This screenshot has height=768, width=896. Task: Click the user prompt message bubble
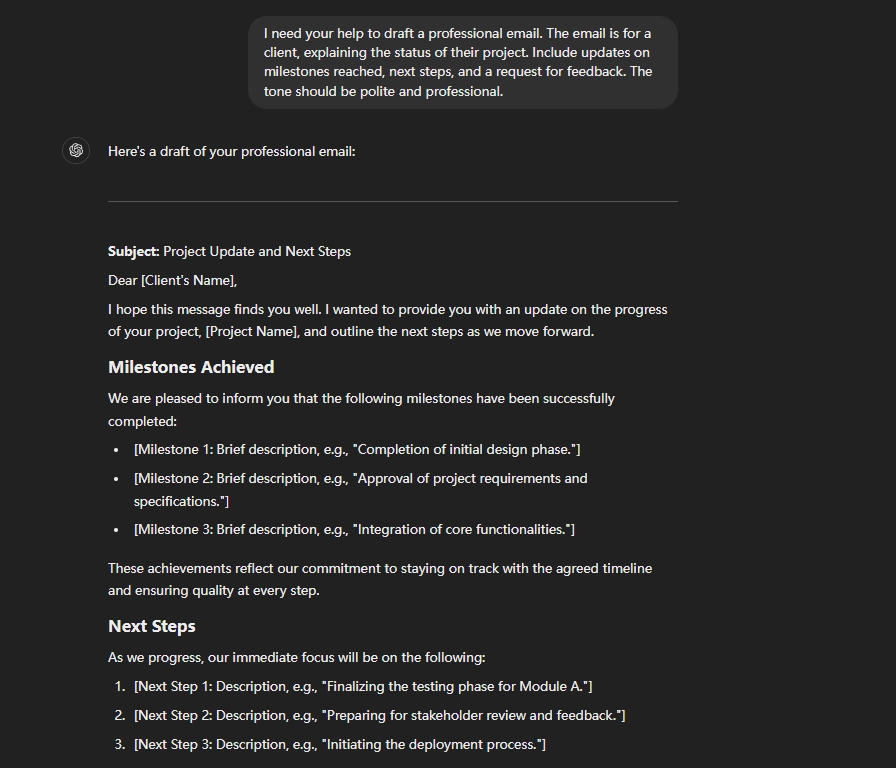(462, 62)
